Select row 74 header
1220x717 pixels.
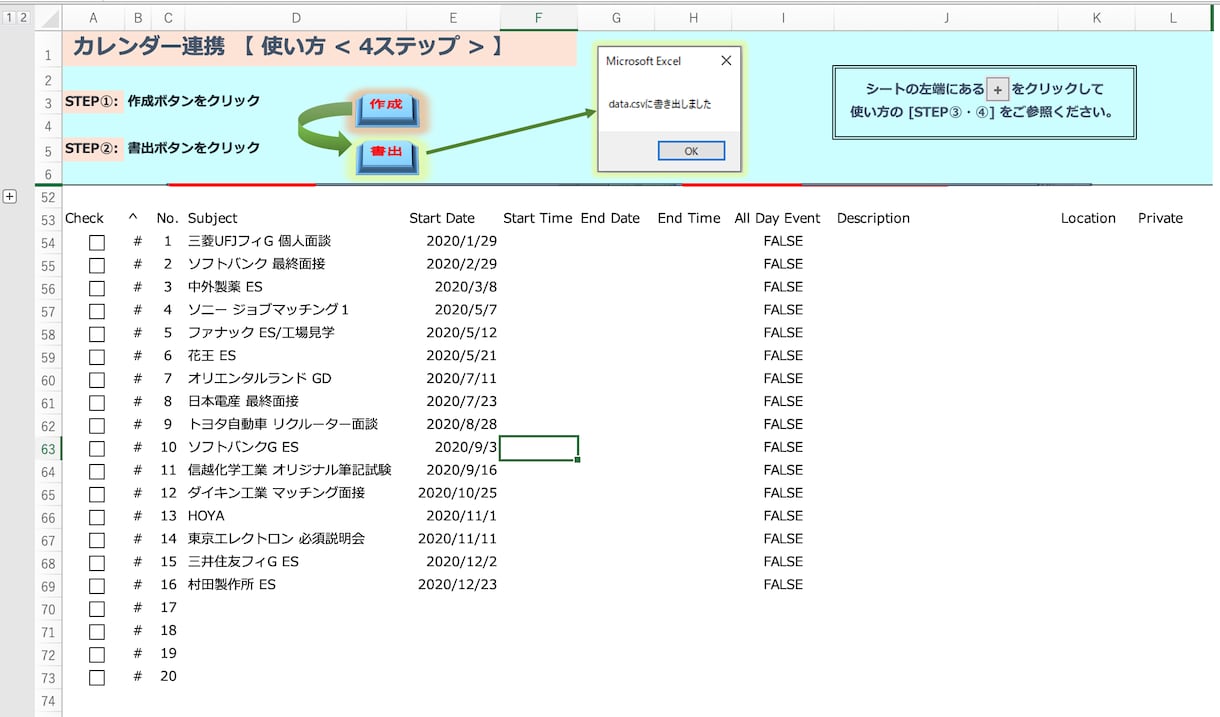click(48, 700)
